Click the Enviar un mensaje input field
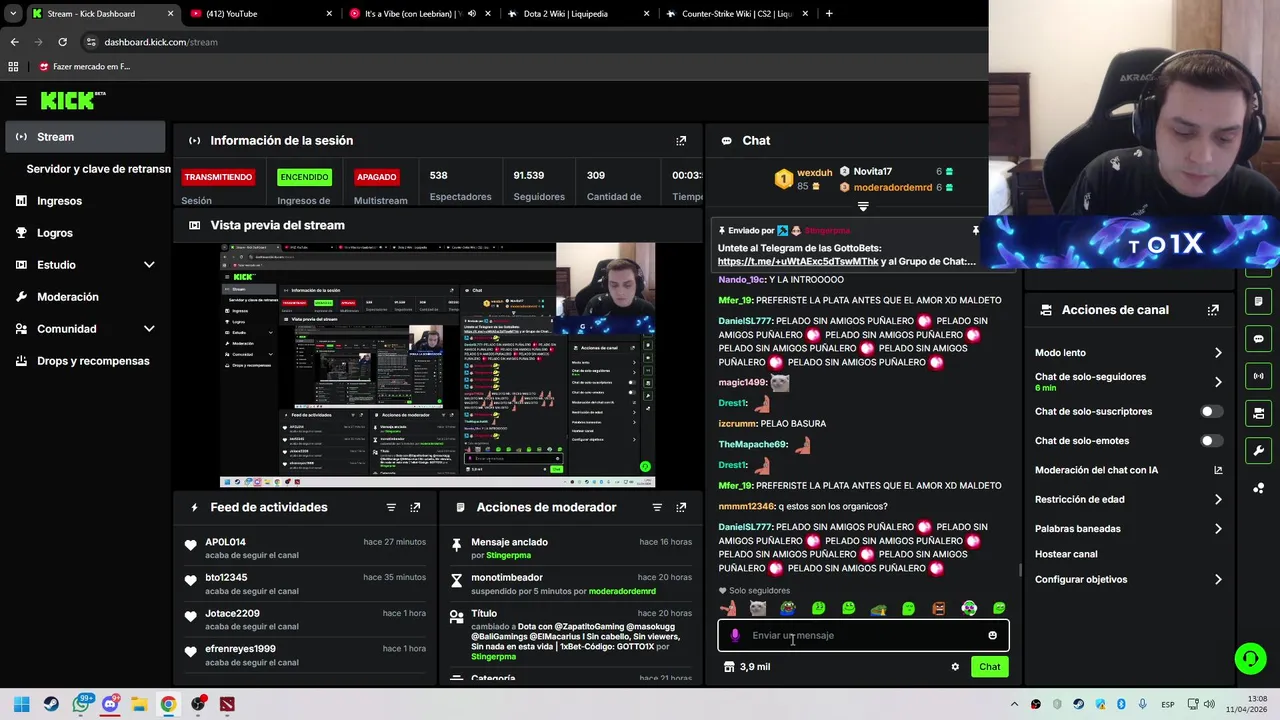 pyautogui.click(x=864, y=635)
